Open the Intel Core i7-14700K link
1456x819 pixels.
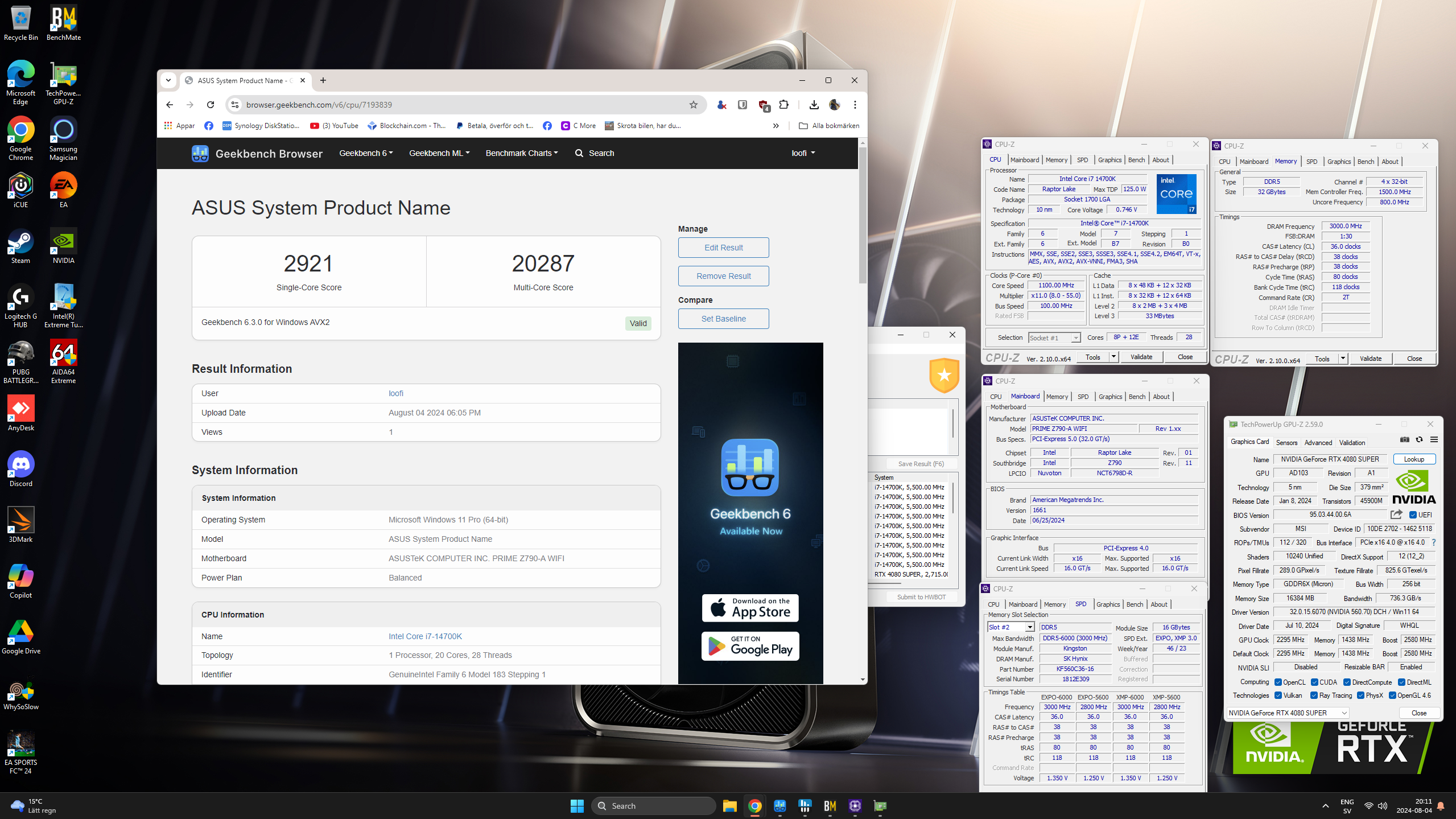point(425,636)
